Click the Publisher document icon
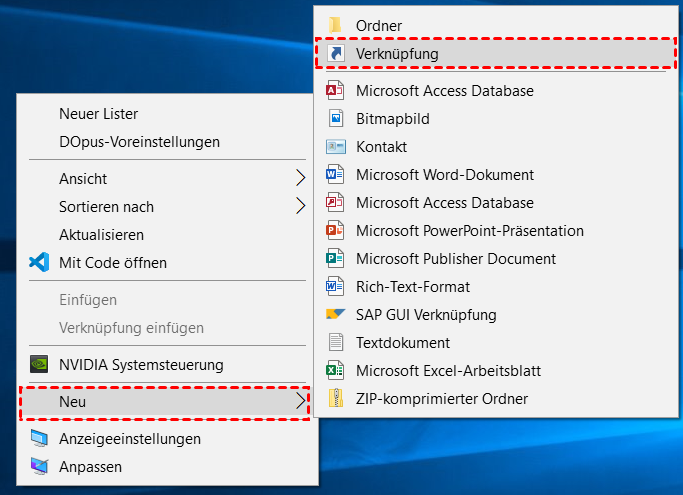Viewport: 683px width, 495px height. point(336,258)
